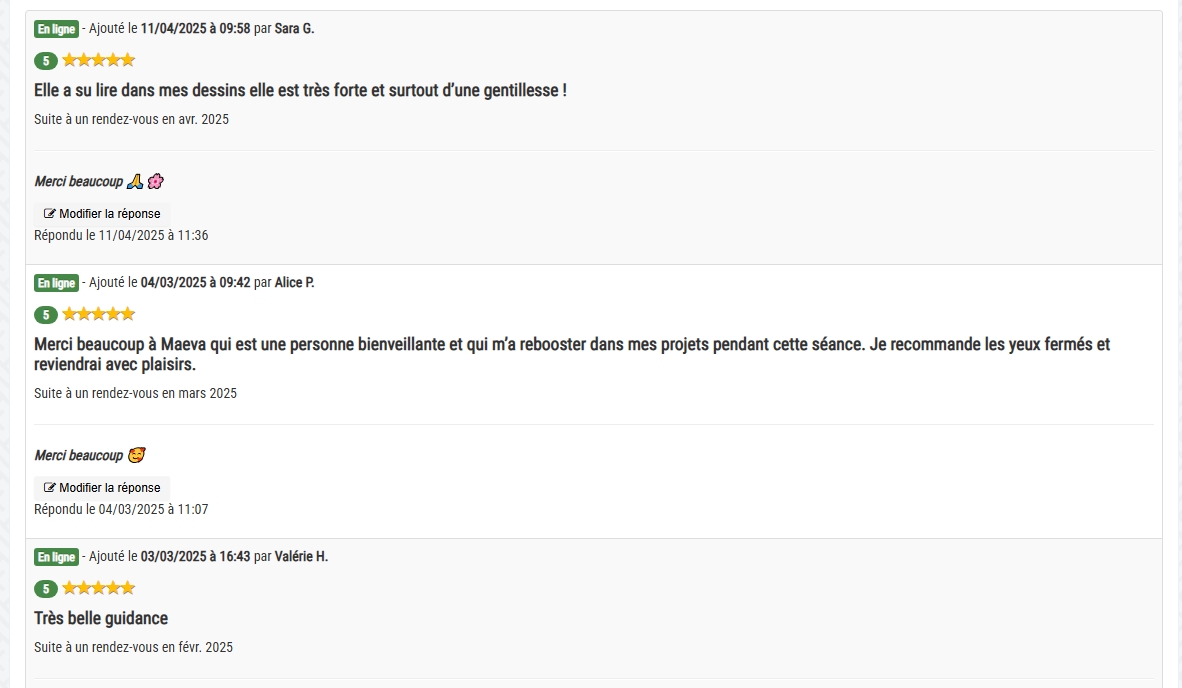Edit the reply to Alice P.'s review
This screenshot has width=1182, height=688.
(102, 488)
